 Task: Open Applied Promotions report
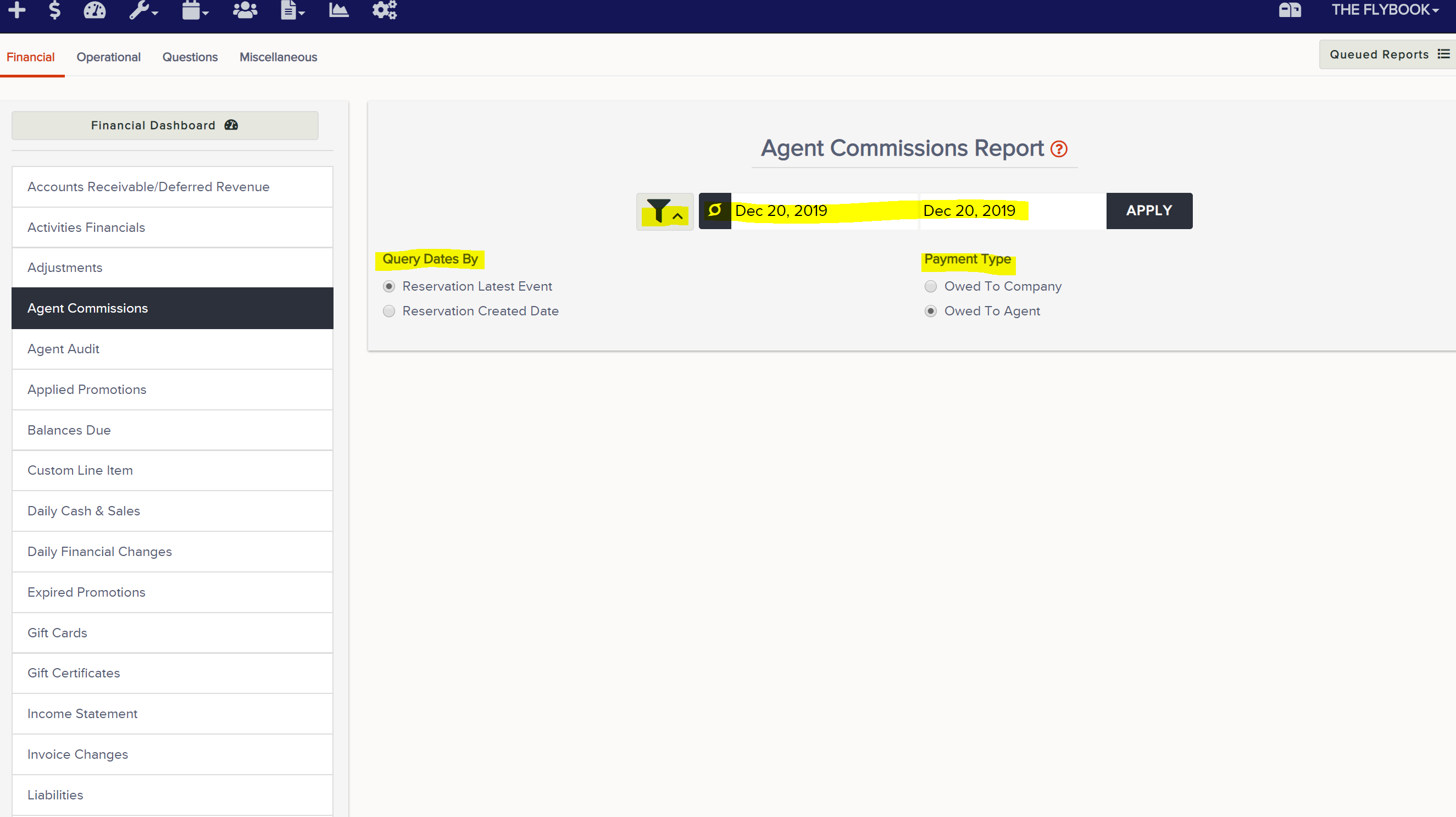(x=173, y=390)
